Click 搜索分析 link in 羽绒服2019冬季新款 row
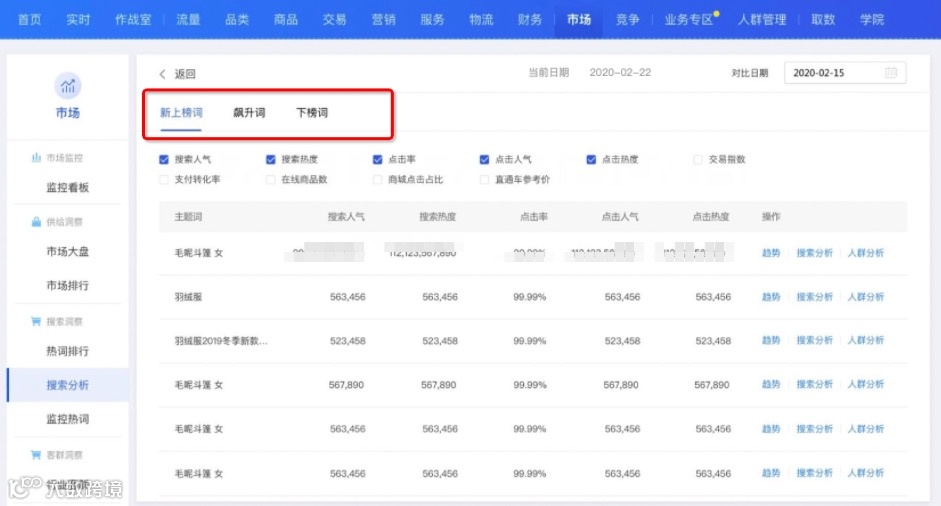Image resolution: width=941 pixels, height=506 pixels. [x=814, y=340]
